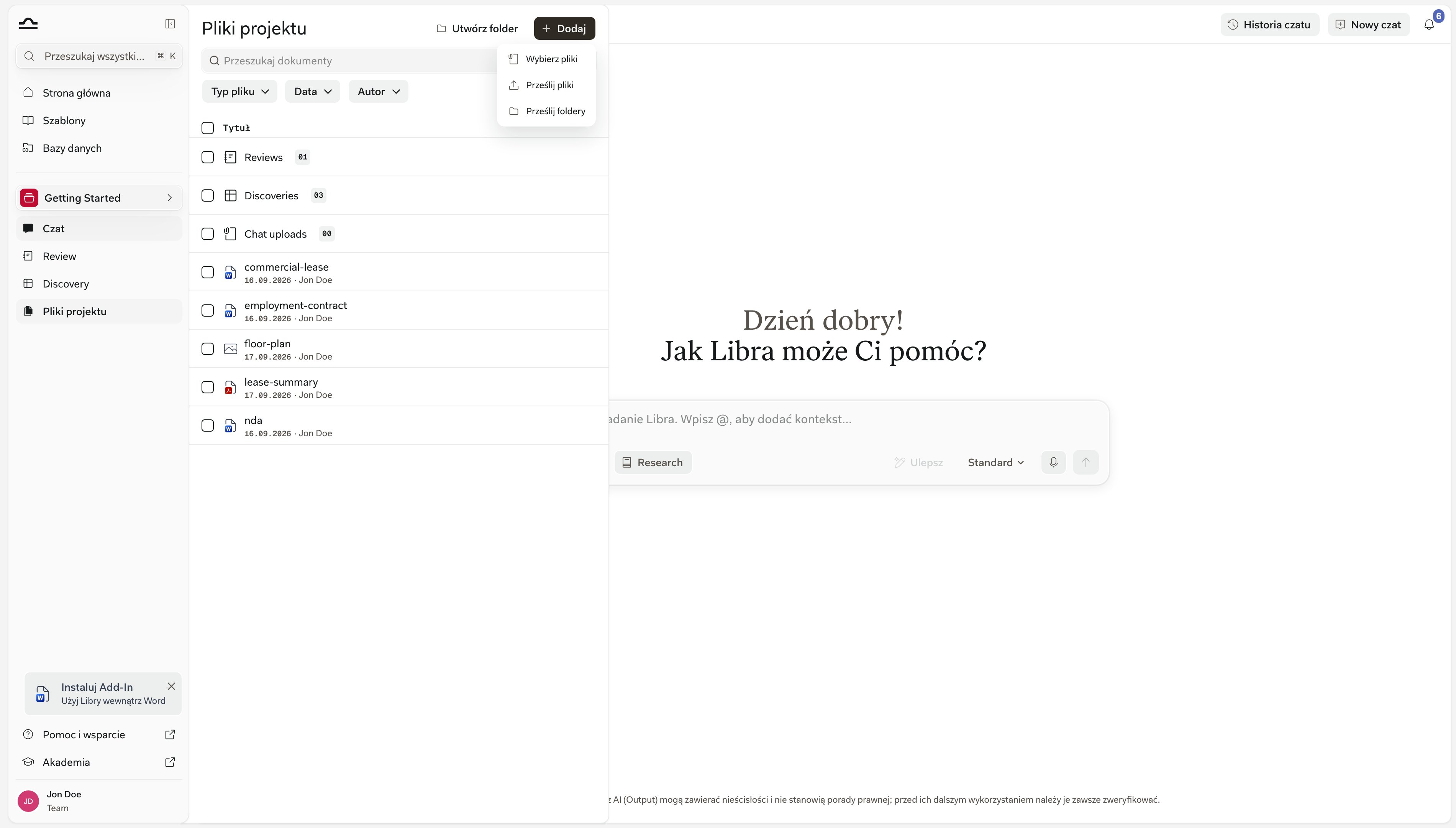Check the nda checkbox

[x=207, y=426]
